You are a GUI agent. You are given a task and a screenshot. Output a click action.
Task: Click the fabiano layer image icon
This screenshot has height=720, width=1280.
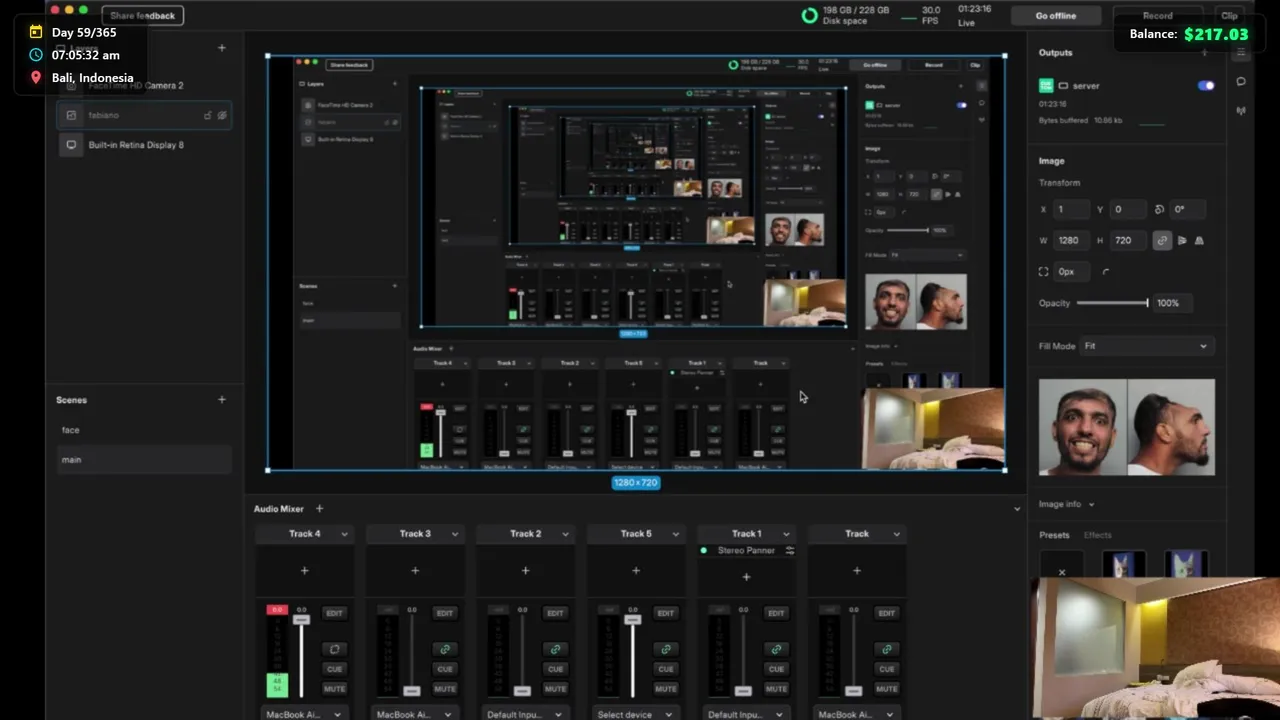(71, 115)
